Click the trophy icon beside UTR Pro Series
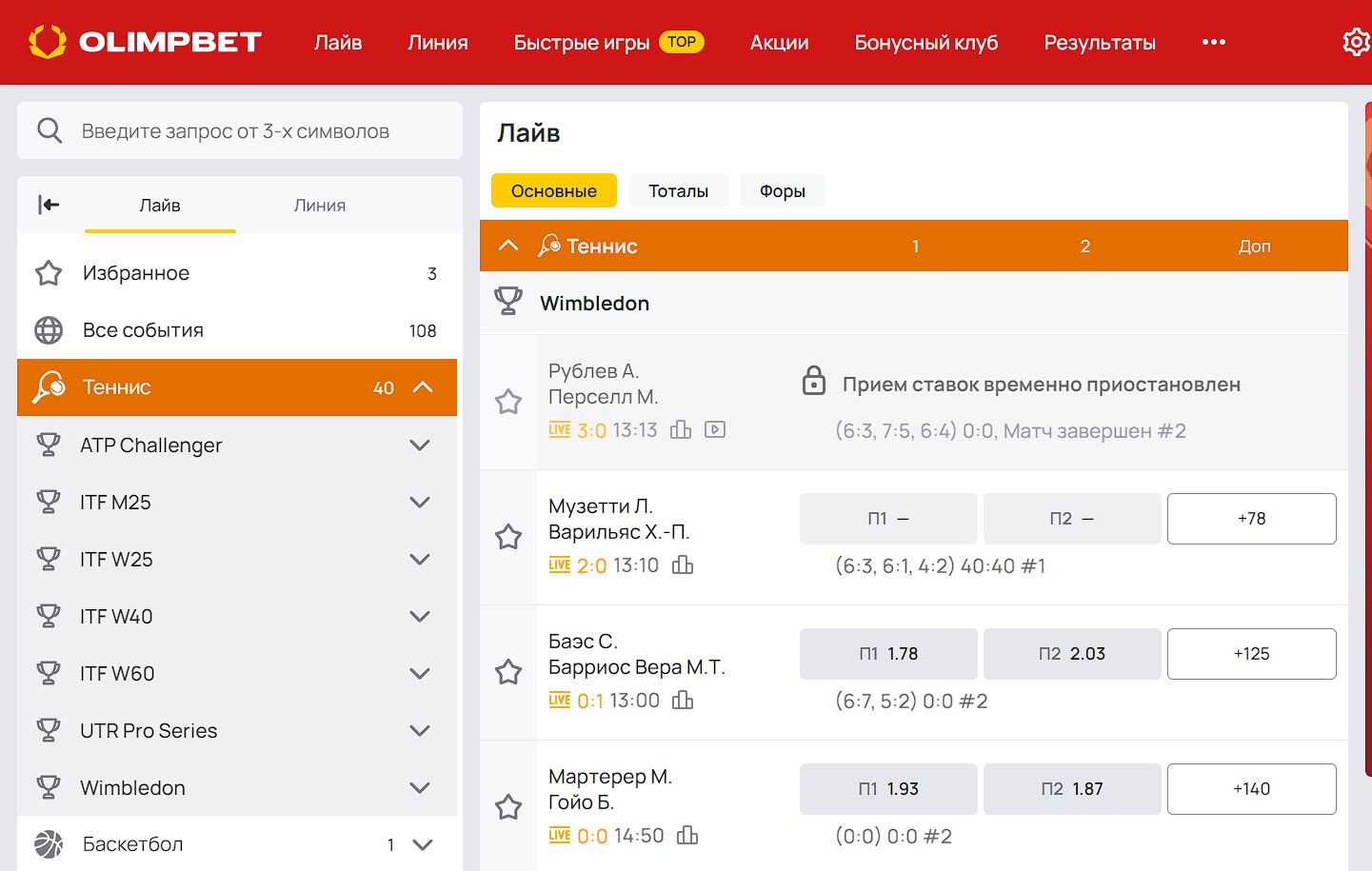 coord(48,730)
